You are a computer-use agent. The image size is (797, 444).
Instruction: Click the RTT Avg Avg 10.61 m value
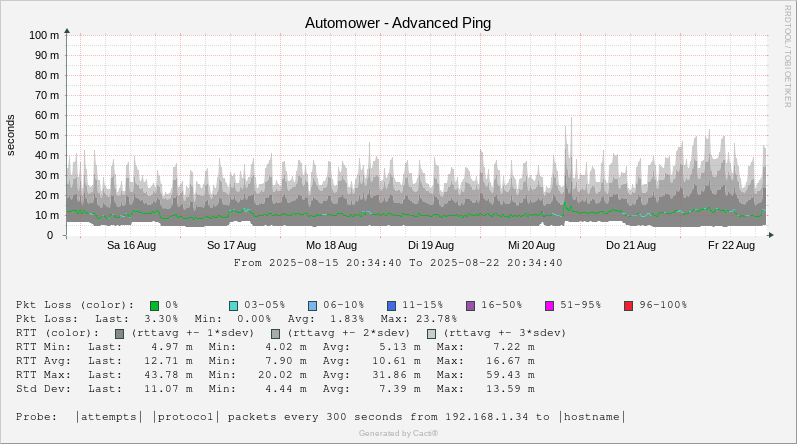(x=396, y=361)
